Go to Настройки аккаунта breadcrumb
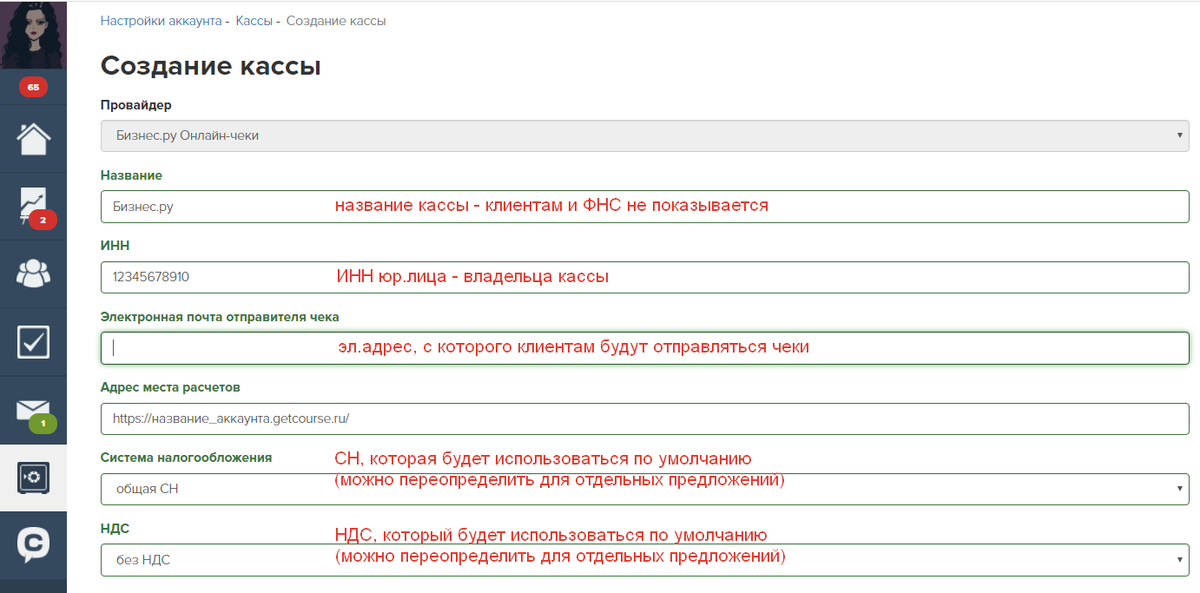Viewport: 1200px width, 593px height. (x=161, y=20)
